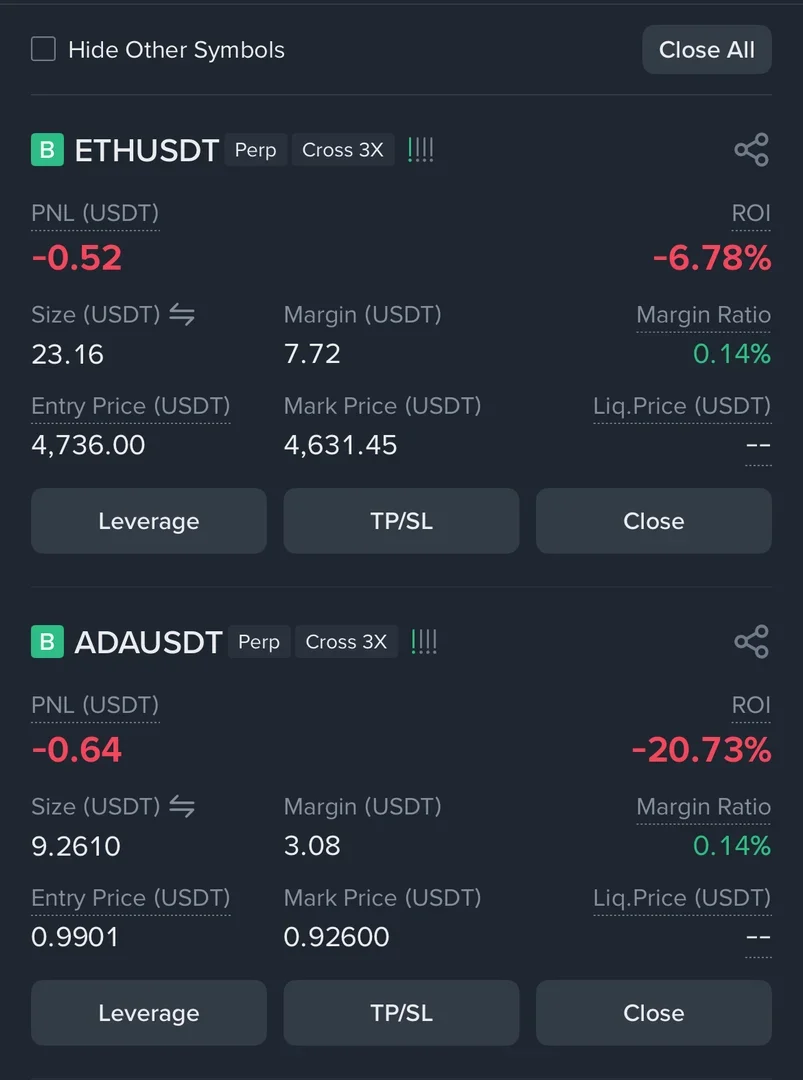Switch ADAUSDT size unit with swap icon
Screen dimensions: 803x1080
181,807
